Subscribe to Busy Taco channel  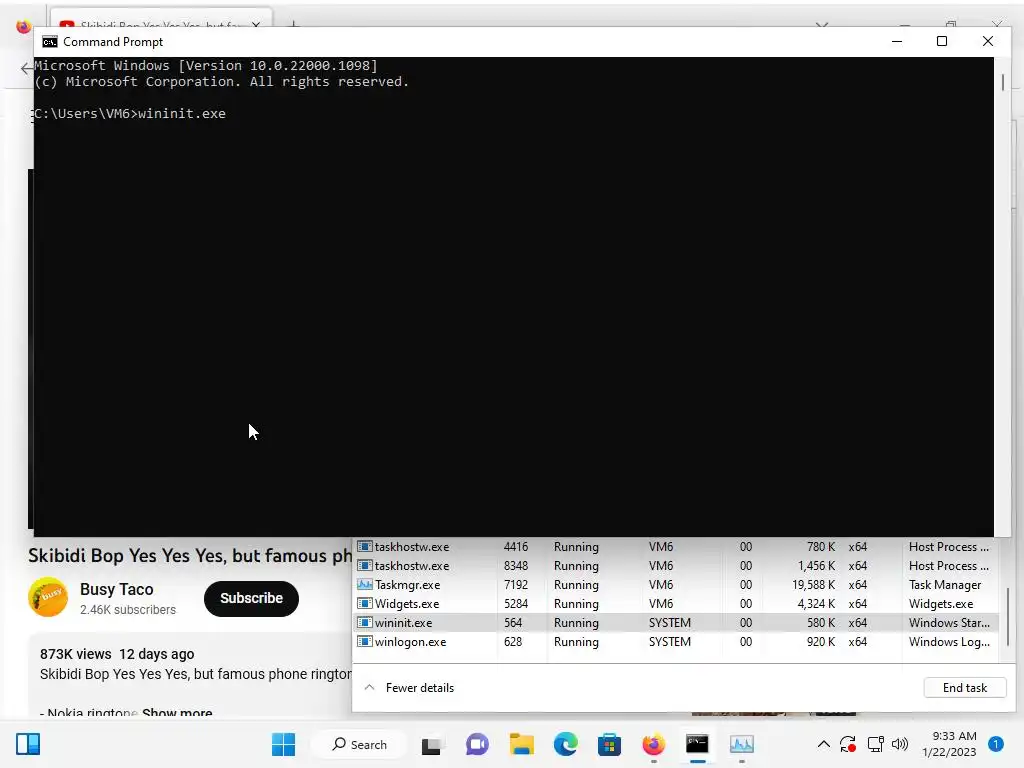pos(251,598)
